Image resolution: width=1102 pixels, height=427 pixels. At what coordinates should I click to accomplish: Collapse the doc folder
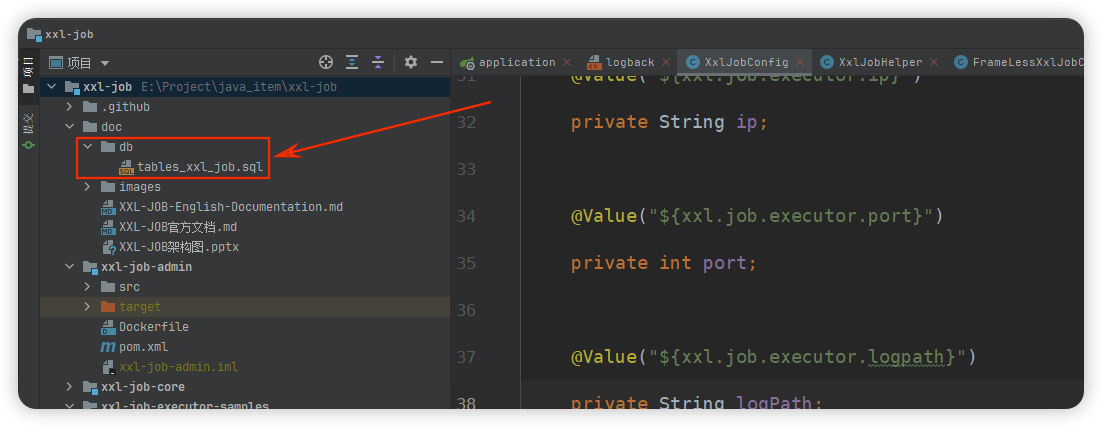point(69,127)
